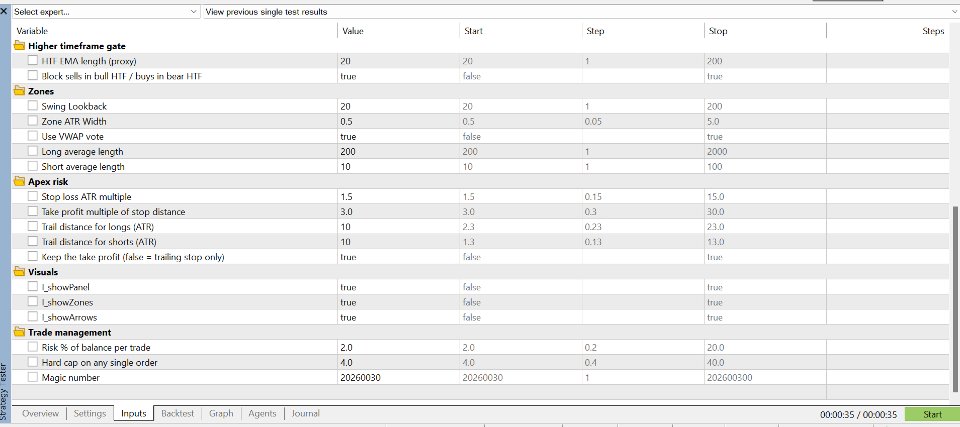Open the Settings tab

point(90,414)
